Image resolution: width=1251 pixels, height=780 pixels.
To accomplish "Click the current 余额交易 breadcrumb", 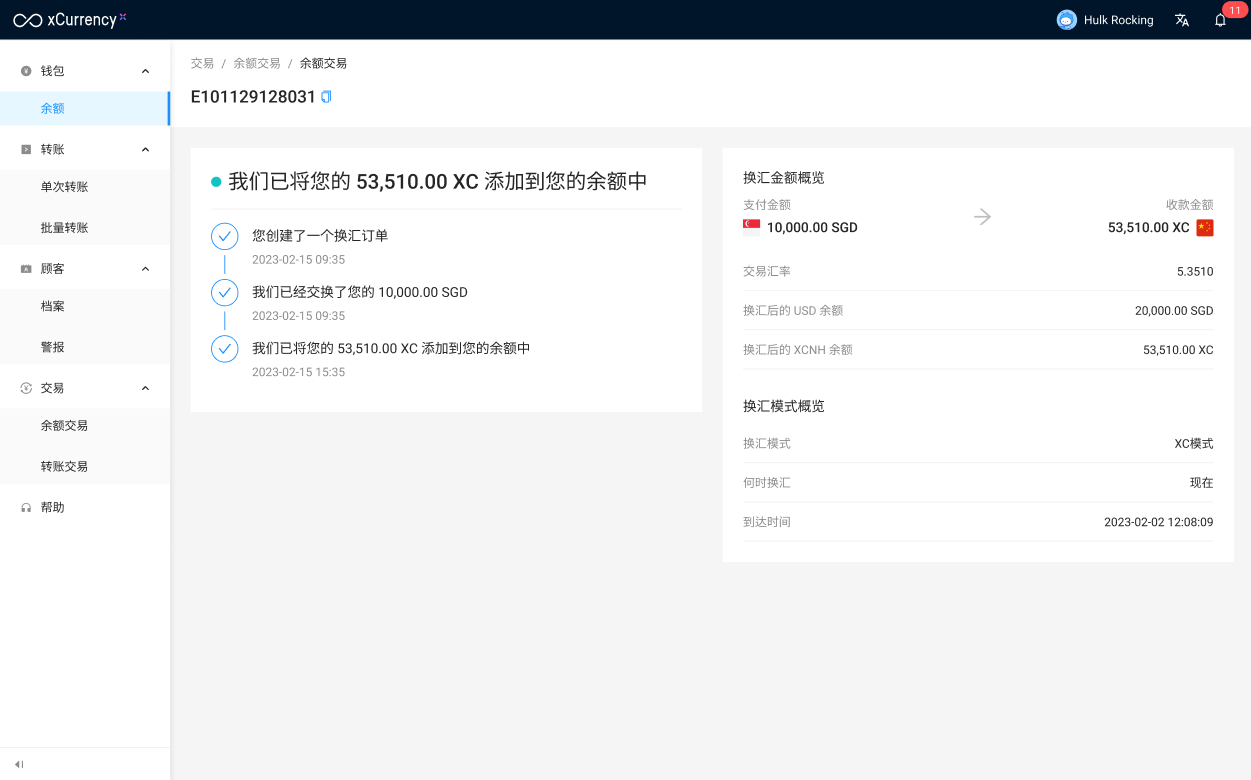I will (323, 63).
